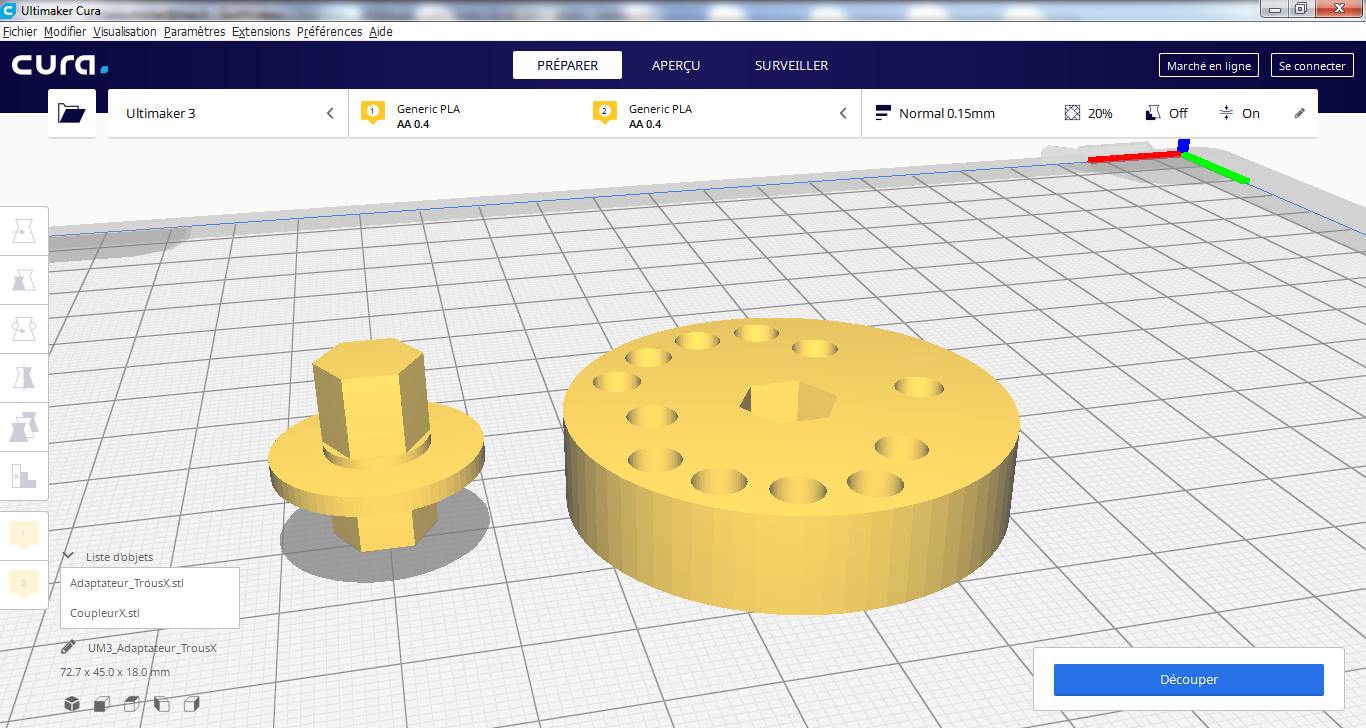Viewport: 1366px width, 728px height.
Task: Click the adhesion On icon
Action: [1226, 113]
